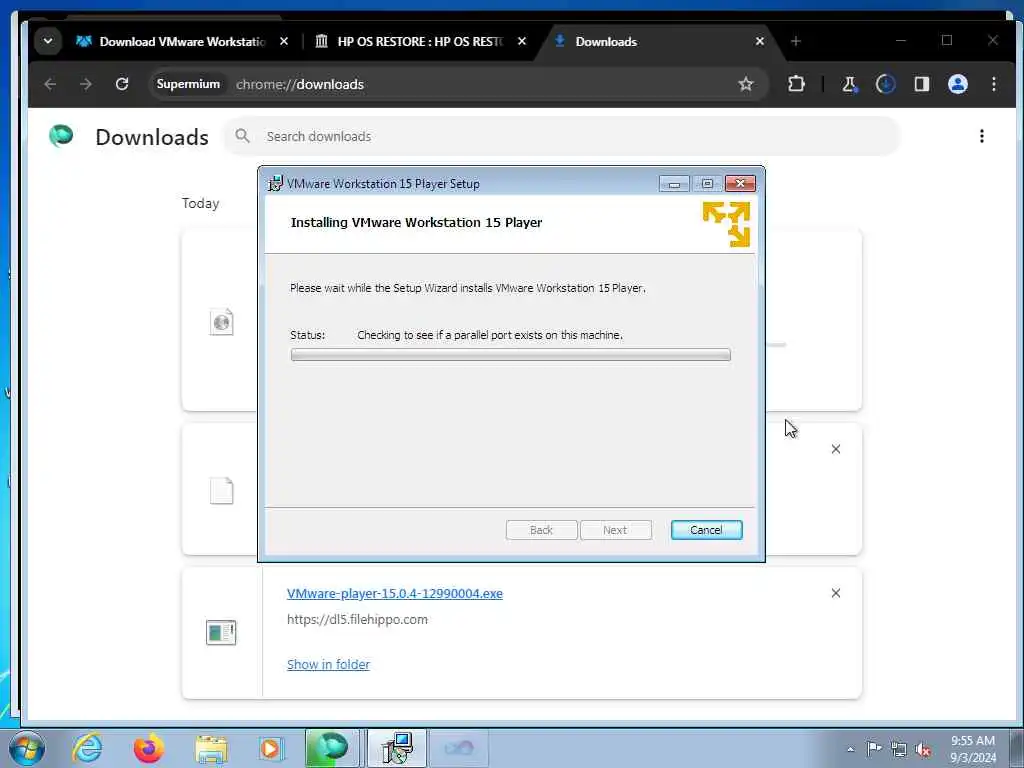Click the installation progress bar

pos(511,355)
